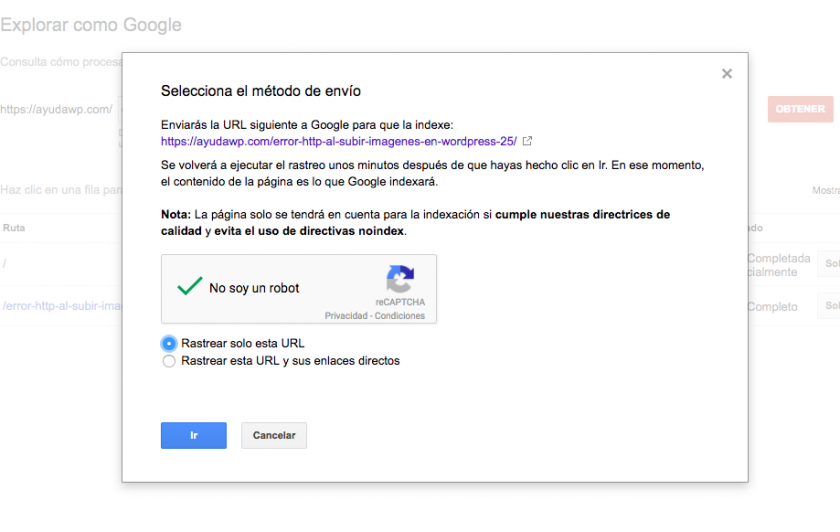840x532 pixels.
Task: Select the '/error-http-al-subir-ima' row link
Action: tap(62, 306)
